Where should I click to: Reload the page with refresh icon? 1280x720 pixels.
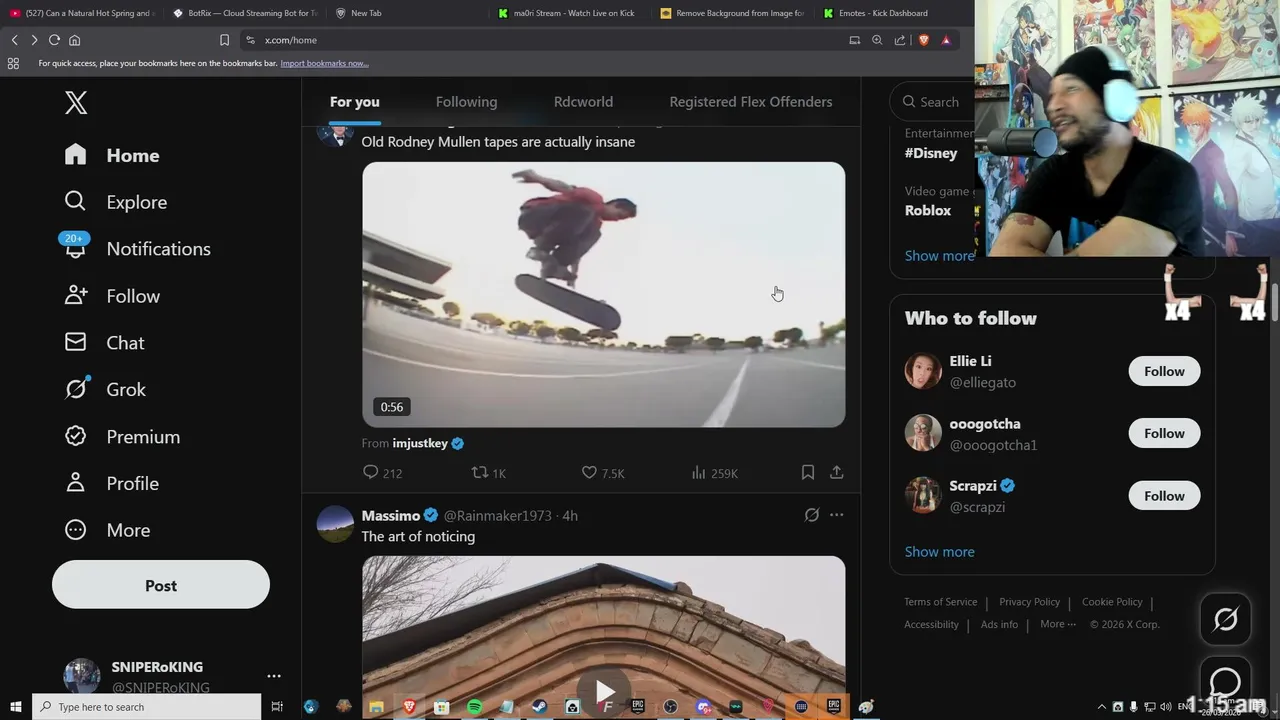click(54, 40)
